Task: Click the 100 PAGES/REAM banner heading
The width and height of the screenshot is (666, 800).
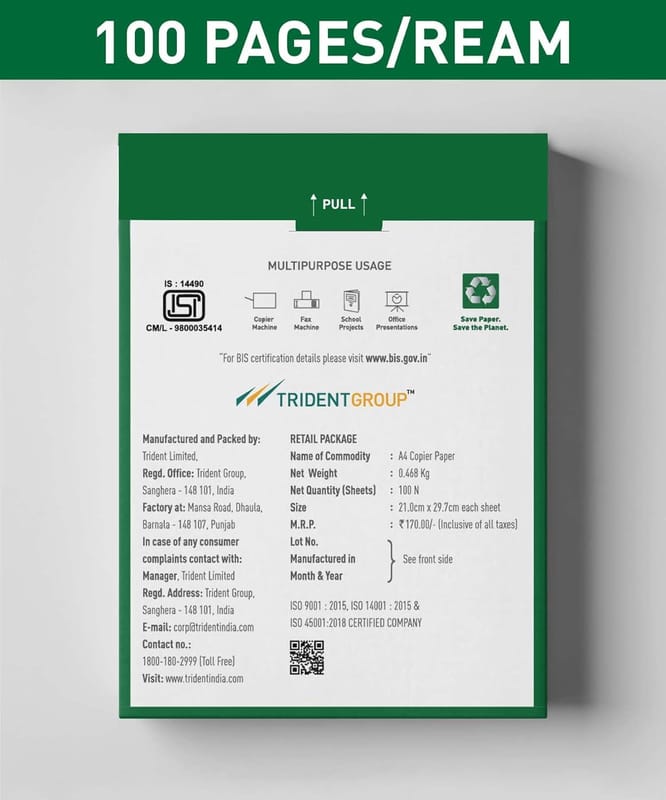Action: pyautogui.click(x=333, y=40)
